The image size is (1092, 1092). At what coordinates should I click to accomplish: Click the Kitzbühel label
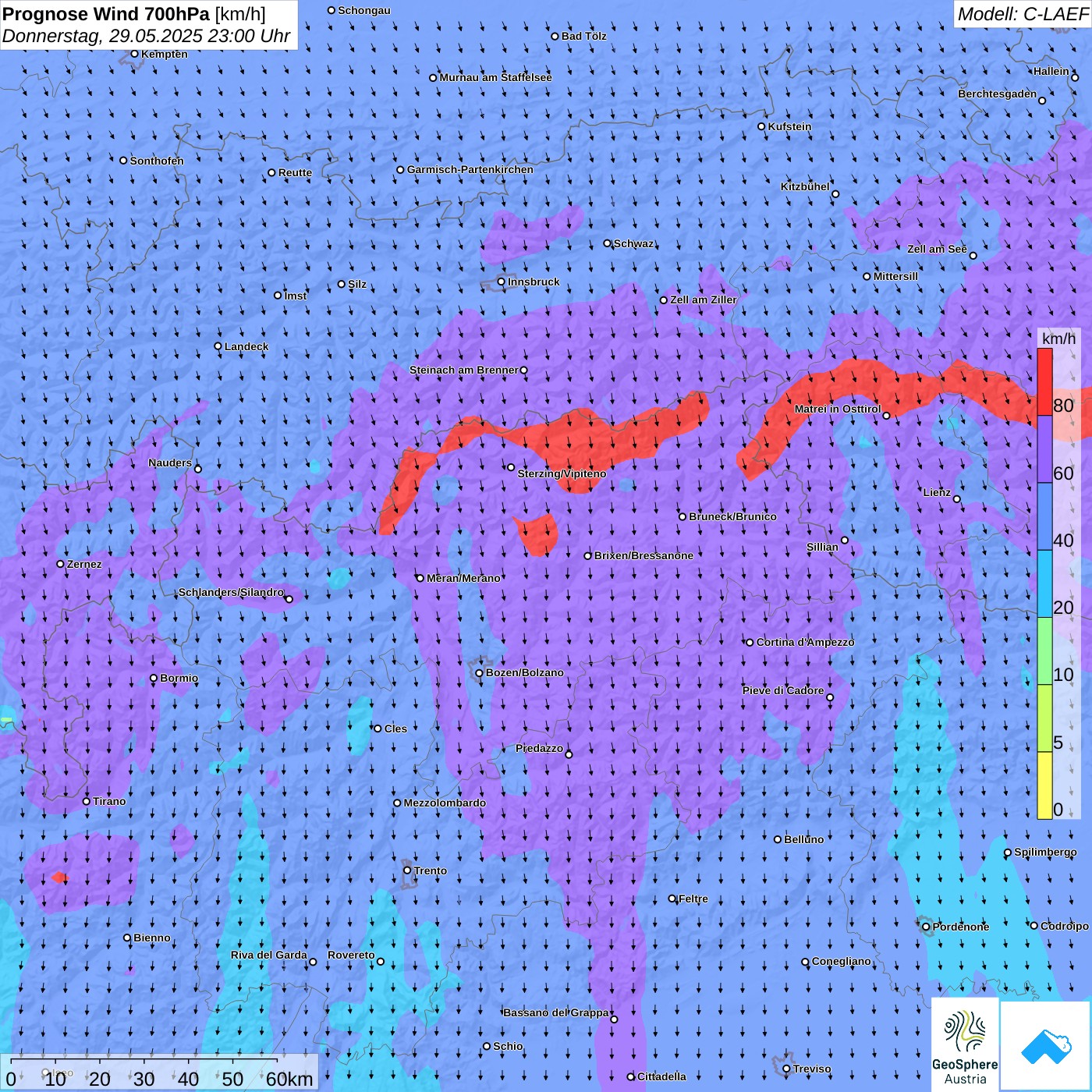(x=805, y=186)
